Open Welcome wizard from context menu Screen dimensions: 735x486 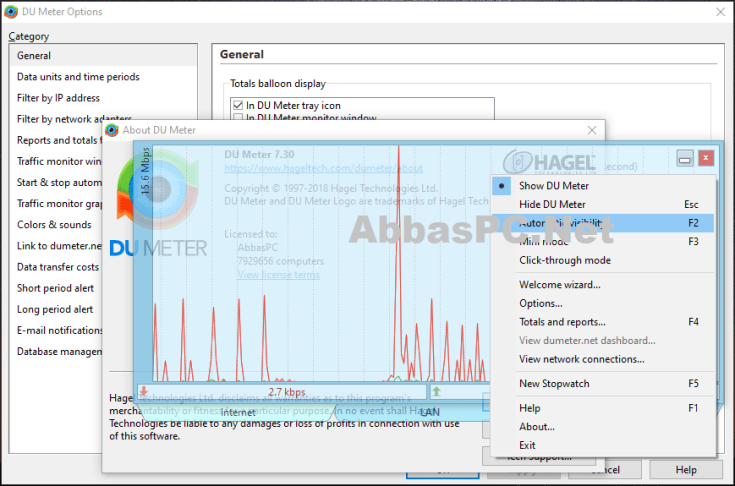click(x=603, y=284)
